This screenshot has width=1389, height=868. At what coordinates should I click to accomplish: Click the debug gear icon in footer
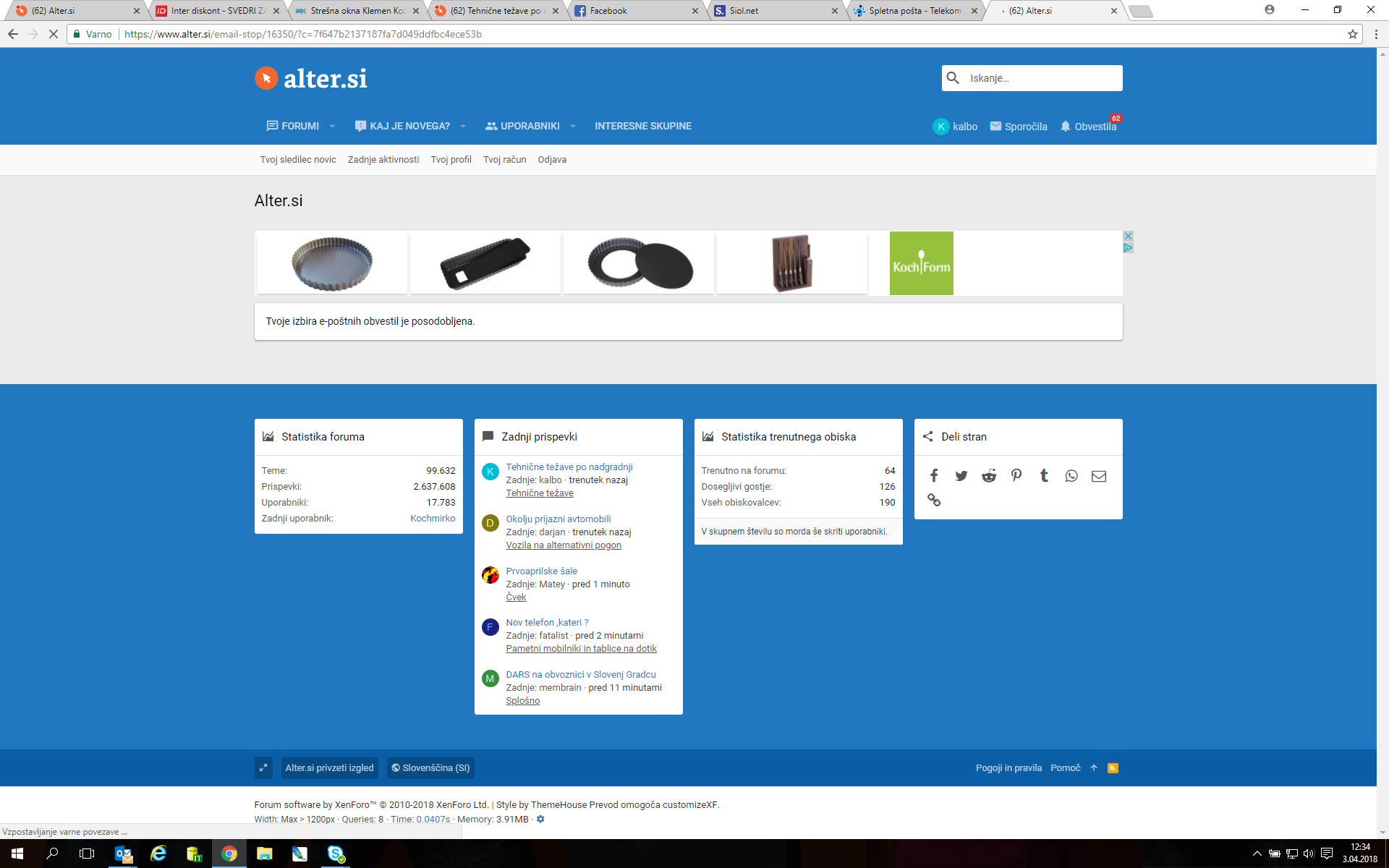(540, 820)
